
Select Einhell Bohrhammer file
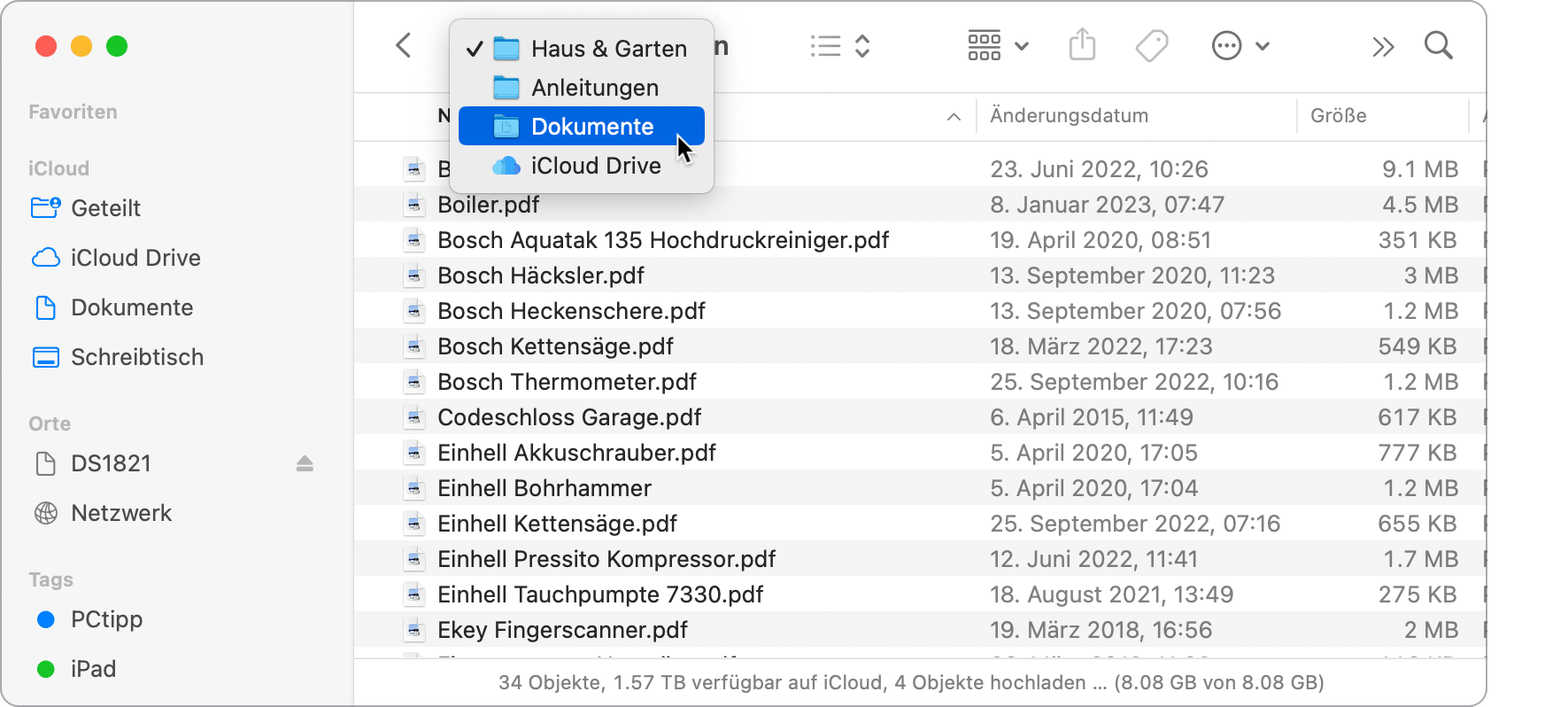click(545, 488)
